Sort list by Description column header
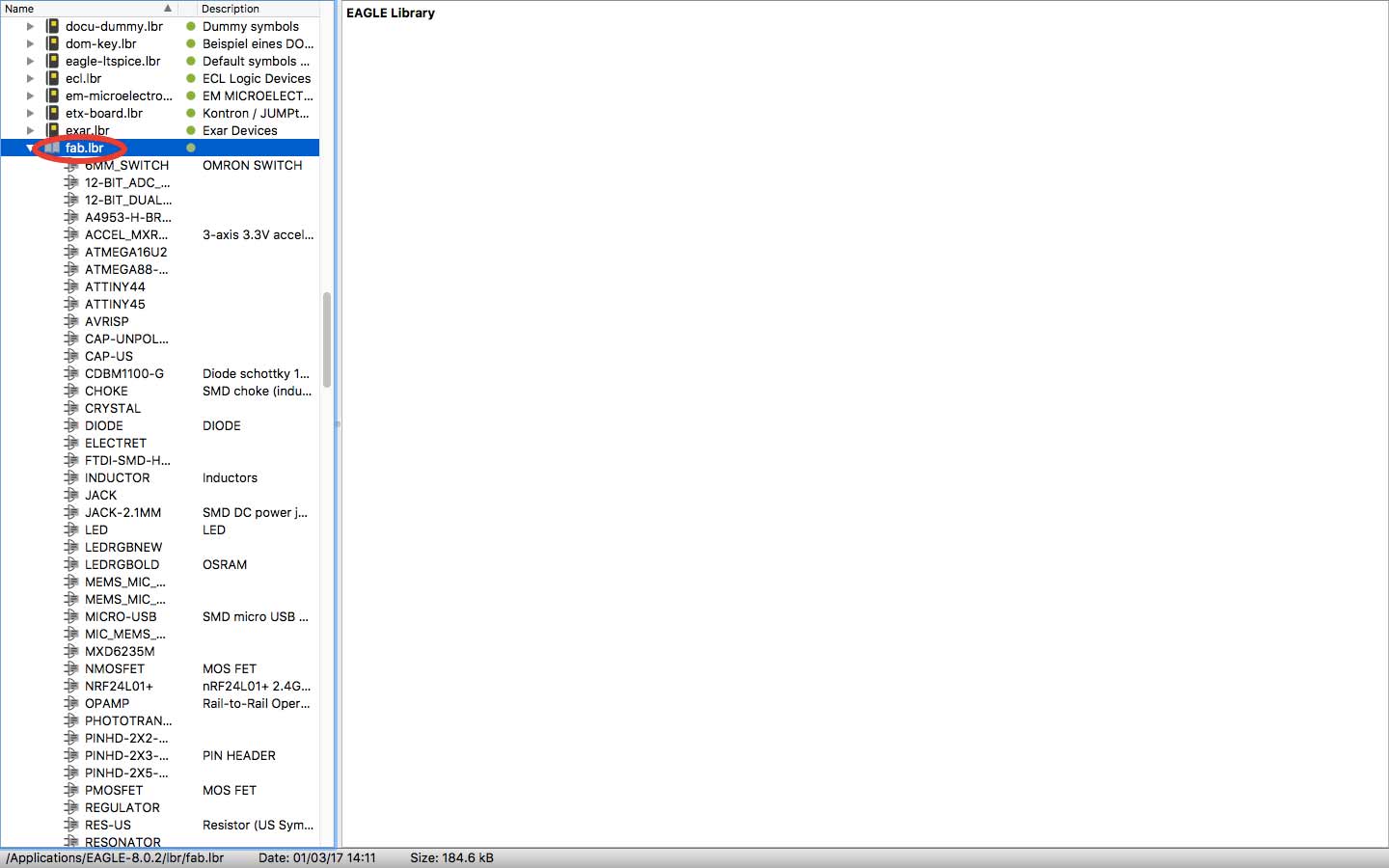This screenshot has height=868, width=1389. point(257,9)
